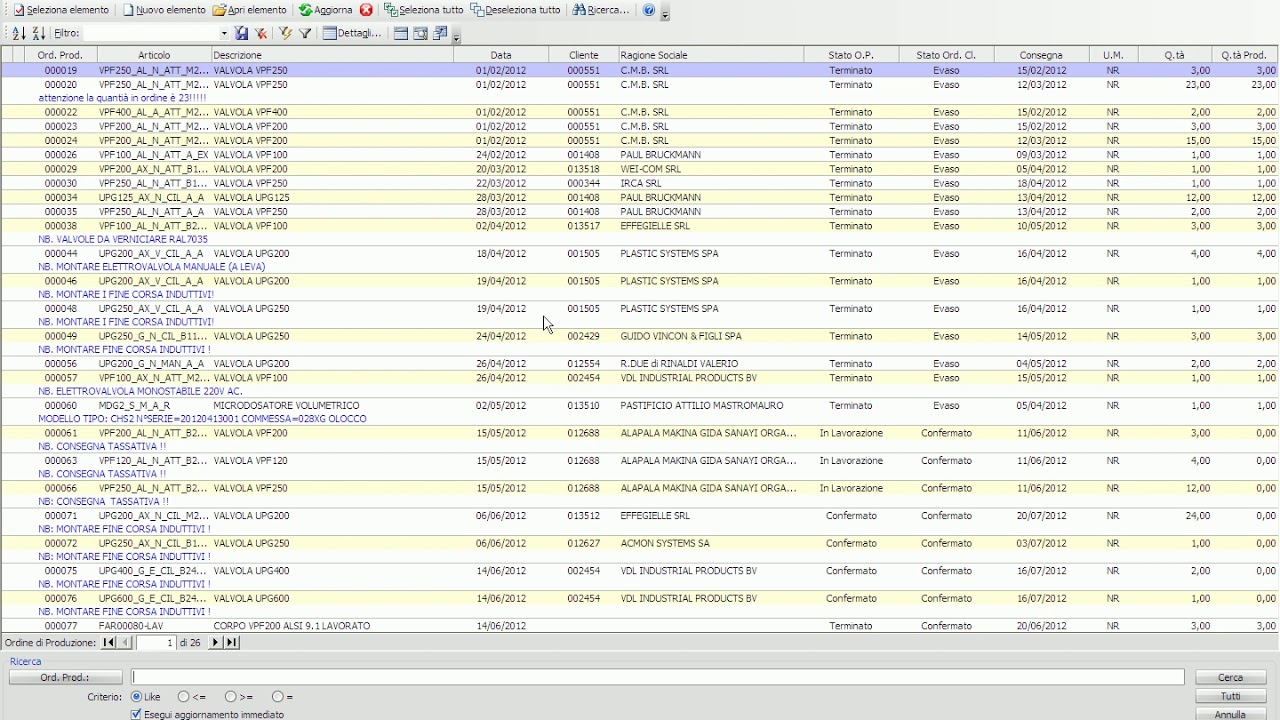1280x720 pixels.
Task: Go to the first production order record
Action: coord(109,643)
